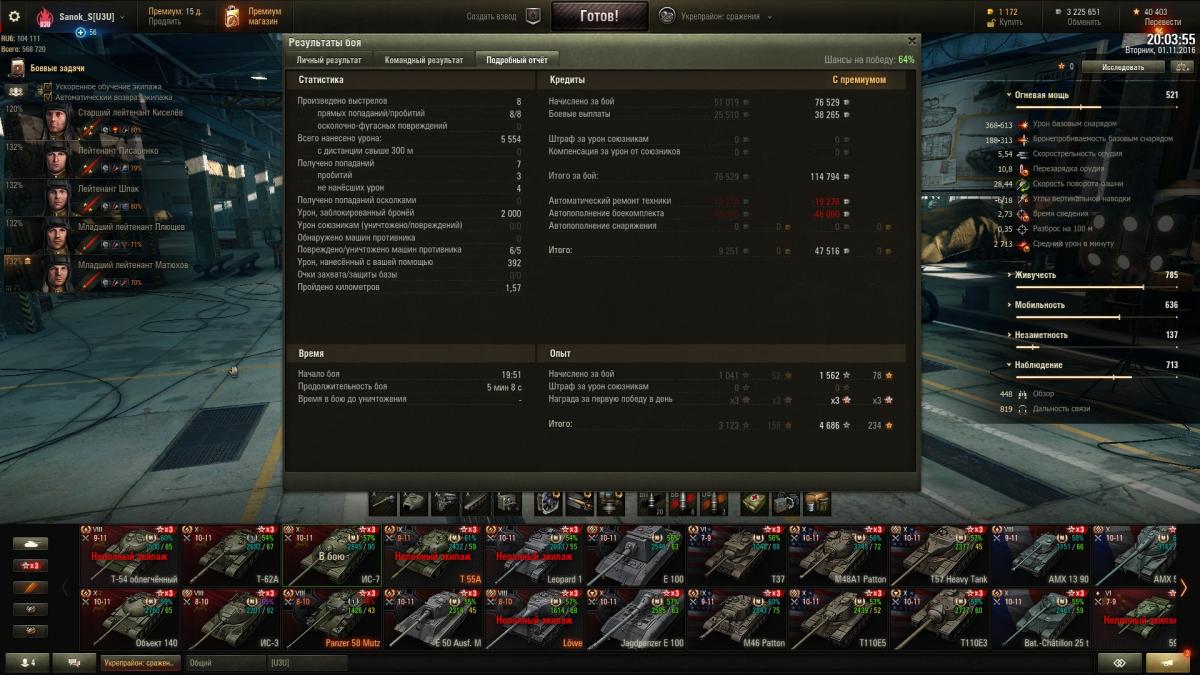The image size is (1200, 675).
Task: Open the first-aid kit consumable slot
Action: (755, 502)
